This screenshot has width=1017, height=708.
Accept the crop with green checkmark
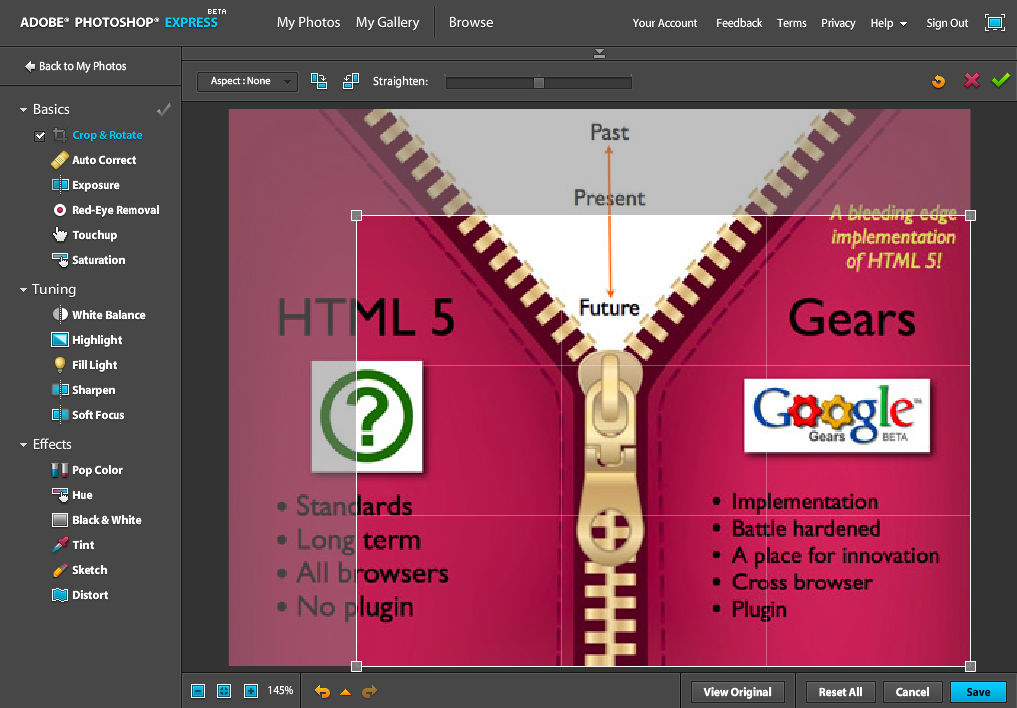1001,80
